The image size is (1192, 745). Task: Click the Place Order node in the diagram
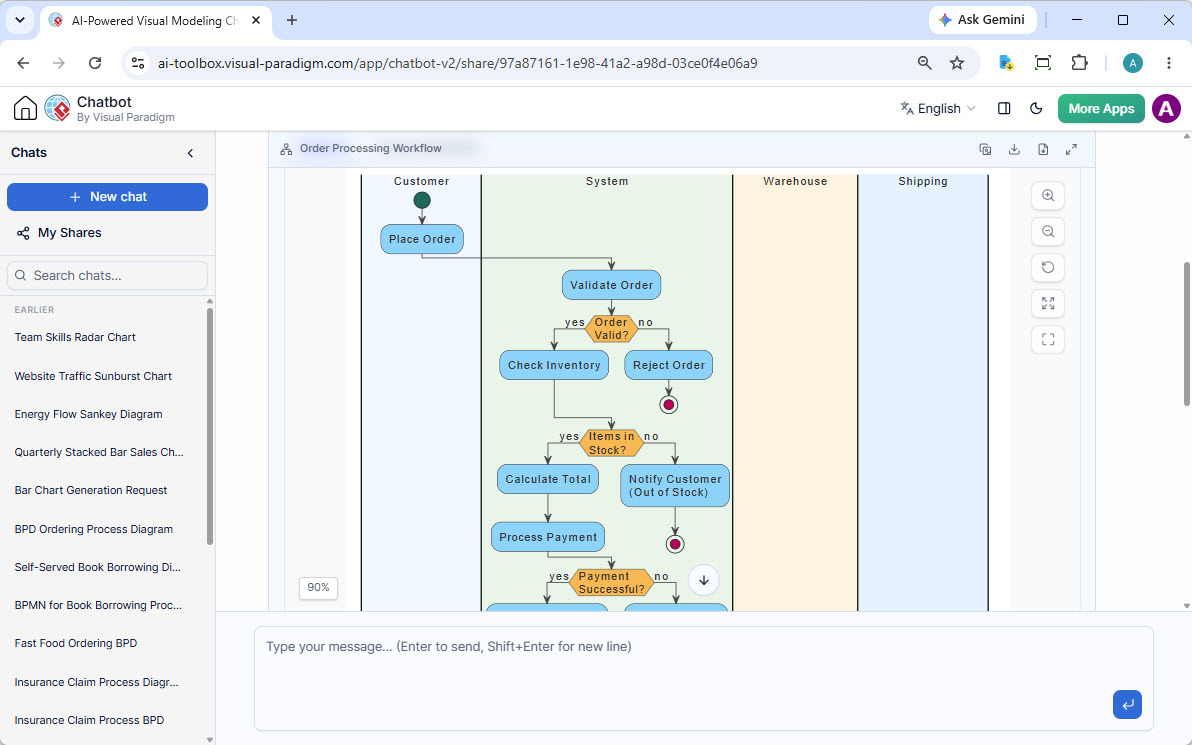point(422,239)
